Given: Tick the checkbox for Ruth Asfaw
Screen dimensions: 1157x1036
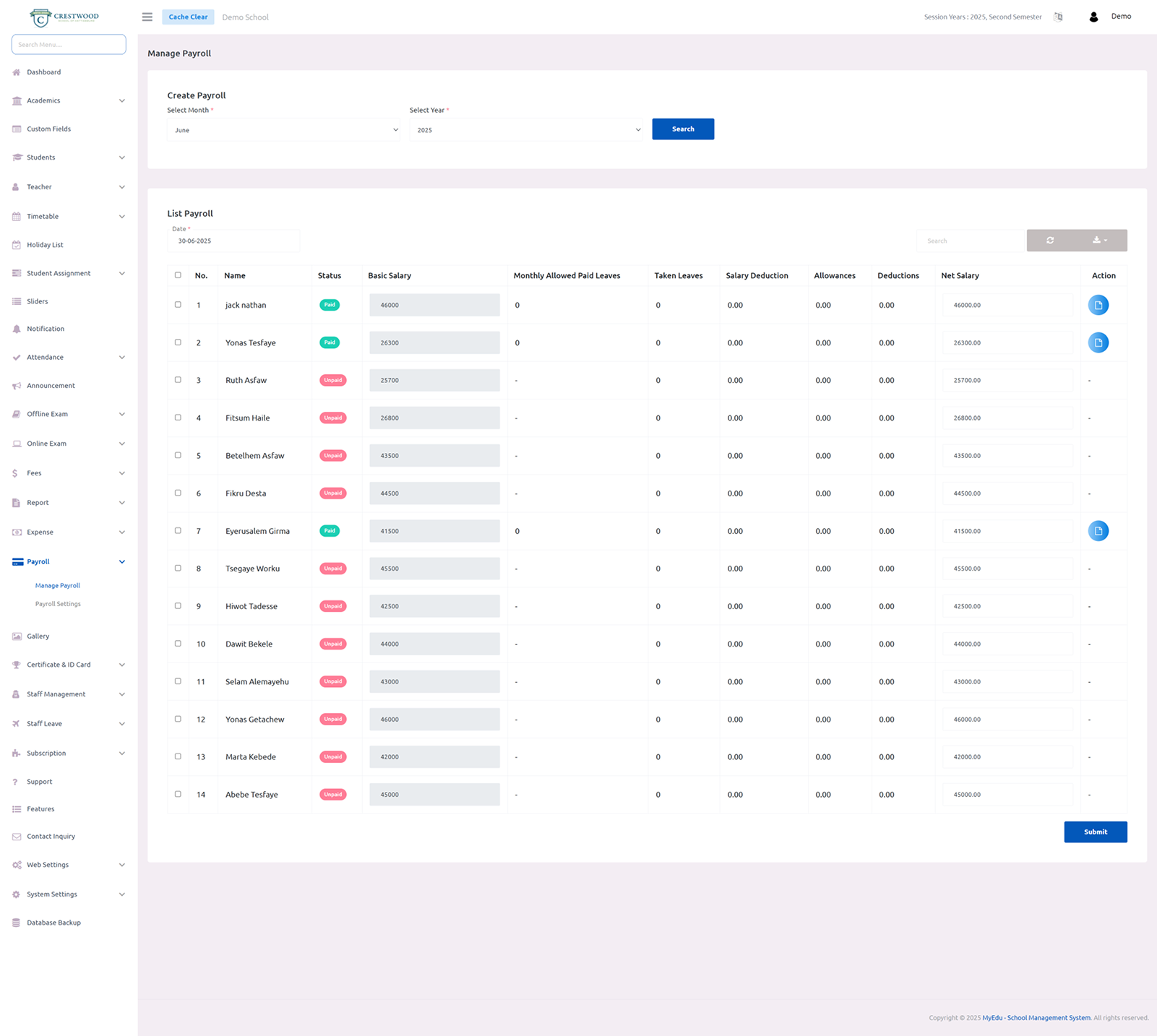Looking at the screenshot, I should click(x=178, y=380).
